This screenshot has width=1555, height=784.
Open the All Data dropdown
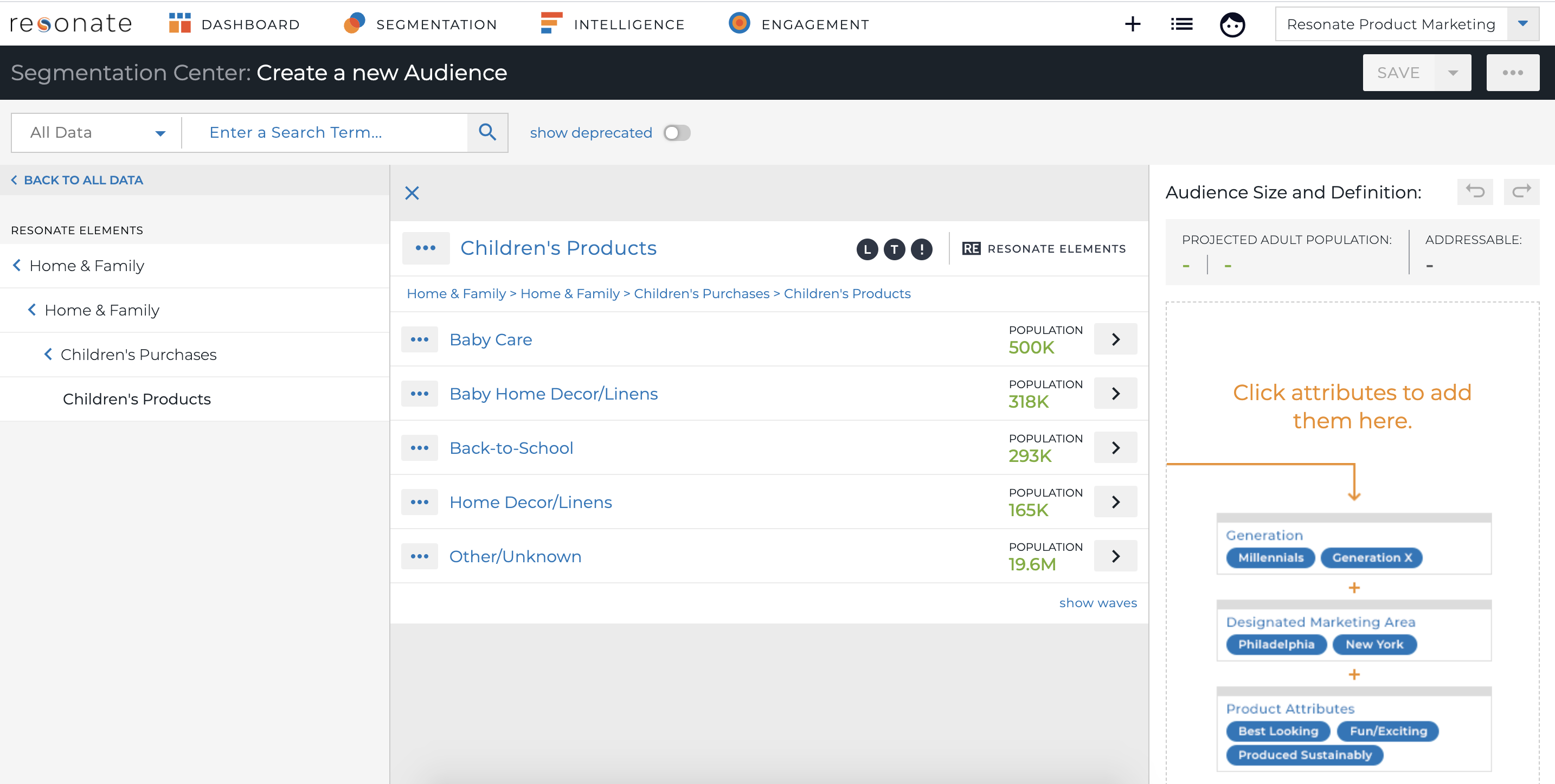(x=97, y=132)
